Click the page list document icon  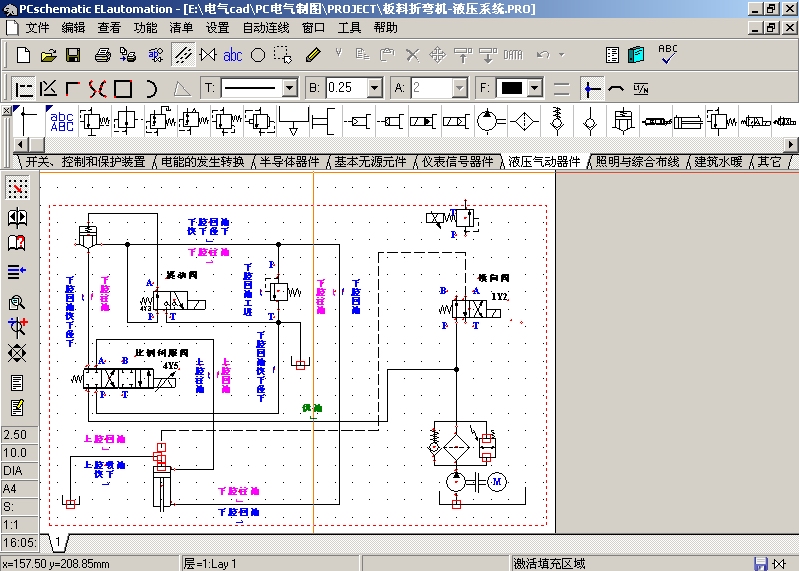tap(17, 383)
